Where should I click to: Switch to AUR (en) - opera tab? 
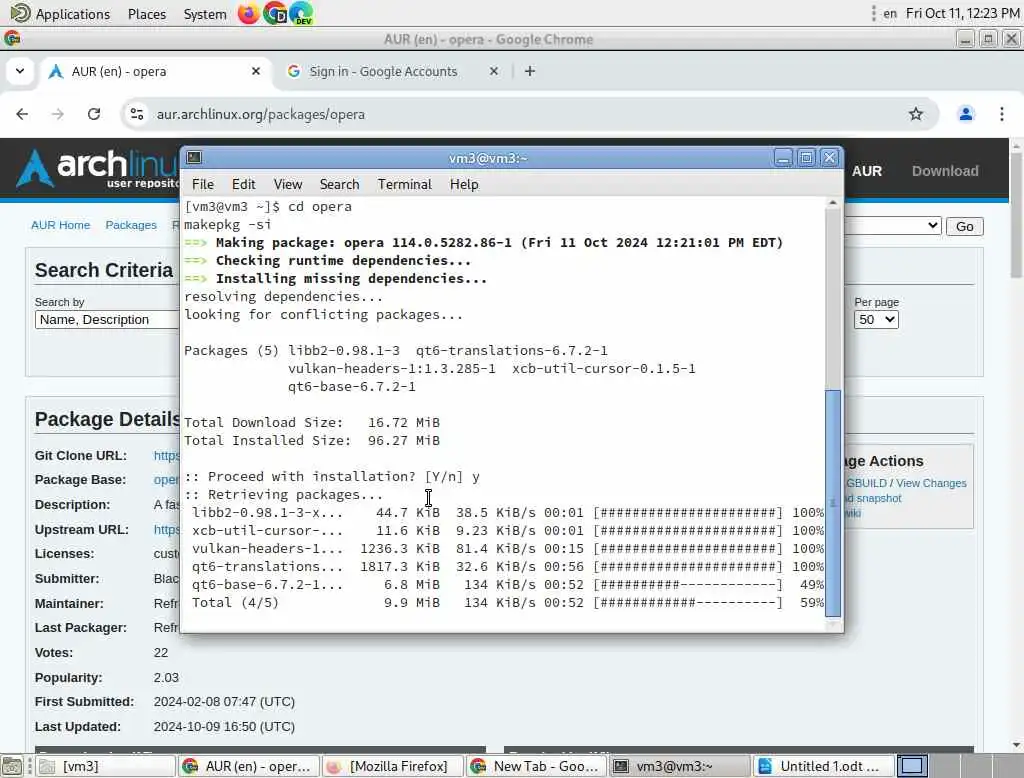pos(119,71)
